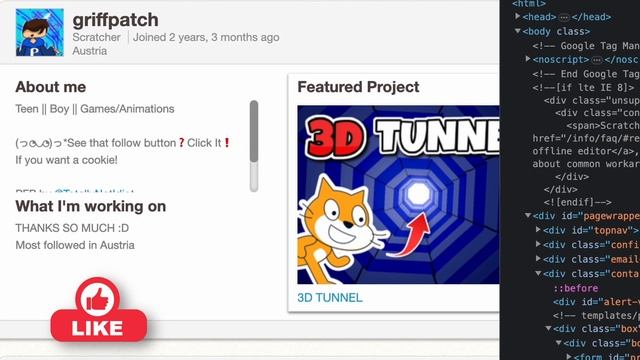Select the ::before pseudo-element row

pyautogui.click(x=576, y=288)
